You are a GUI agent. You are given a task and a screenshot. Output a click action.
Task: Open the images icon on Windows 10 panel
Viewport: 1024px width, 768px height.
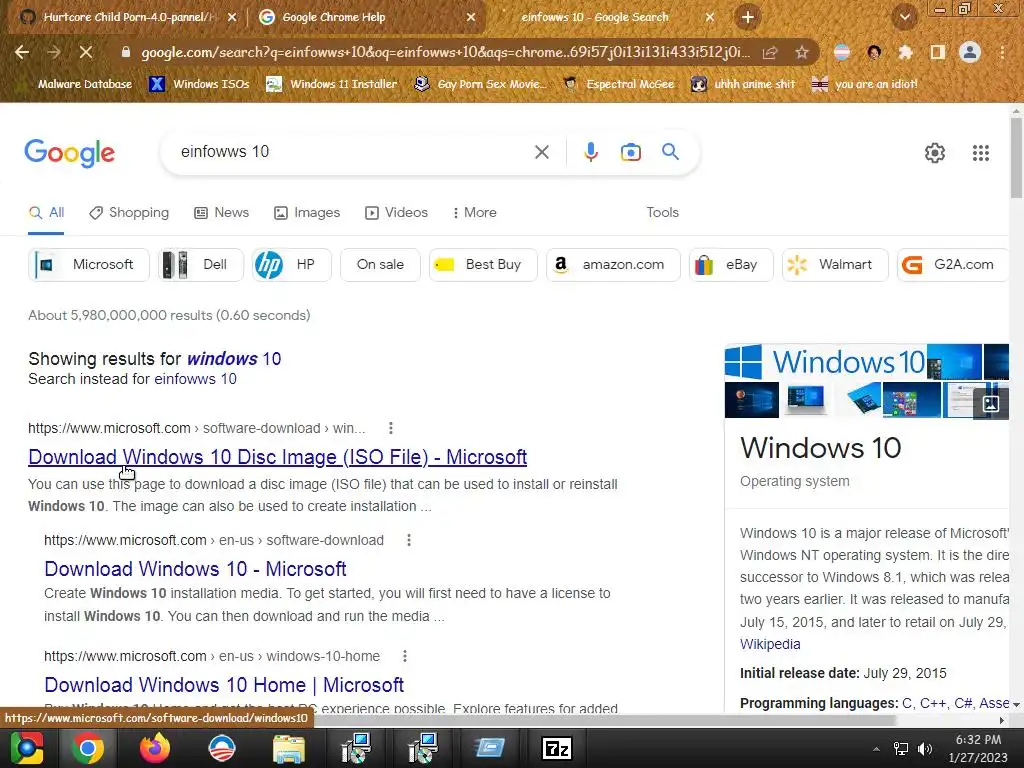click(x=990, y=402)
